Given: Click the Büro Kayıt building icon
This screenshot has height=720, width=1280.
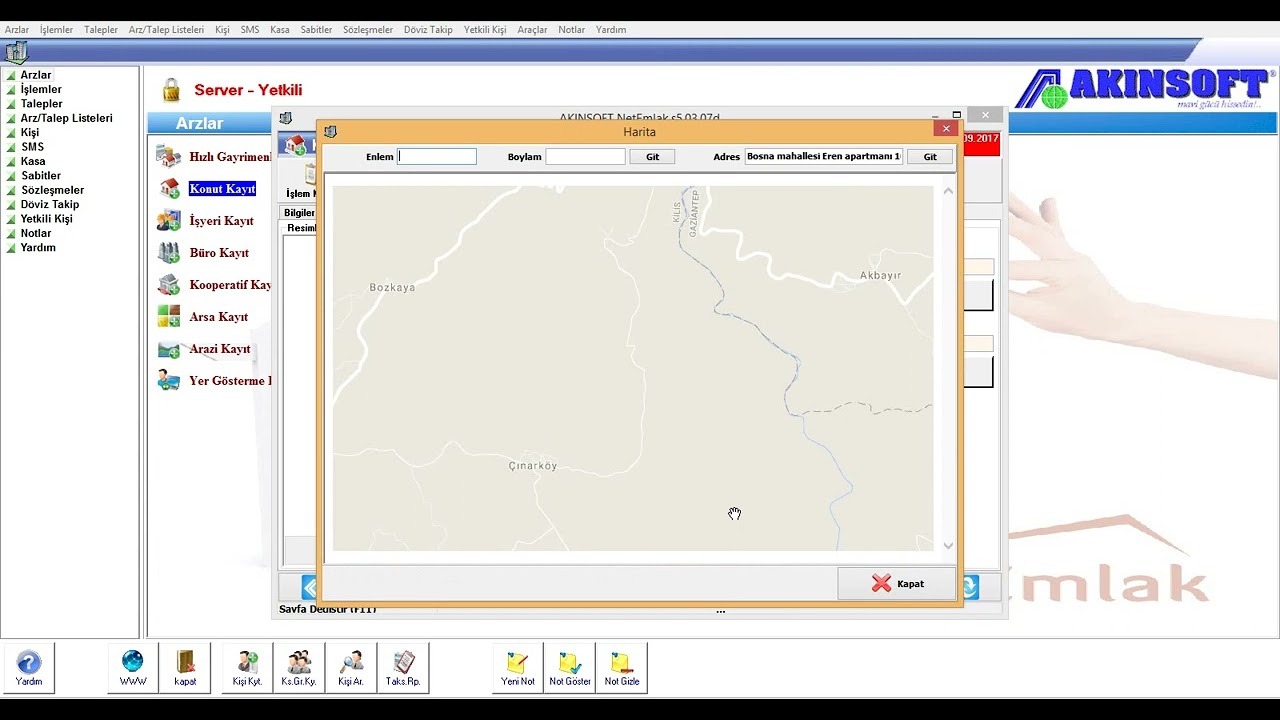Looking at the screenshot, I should (169, 253).
